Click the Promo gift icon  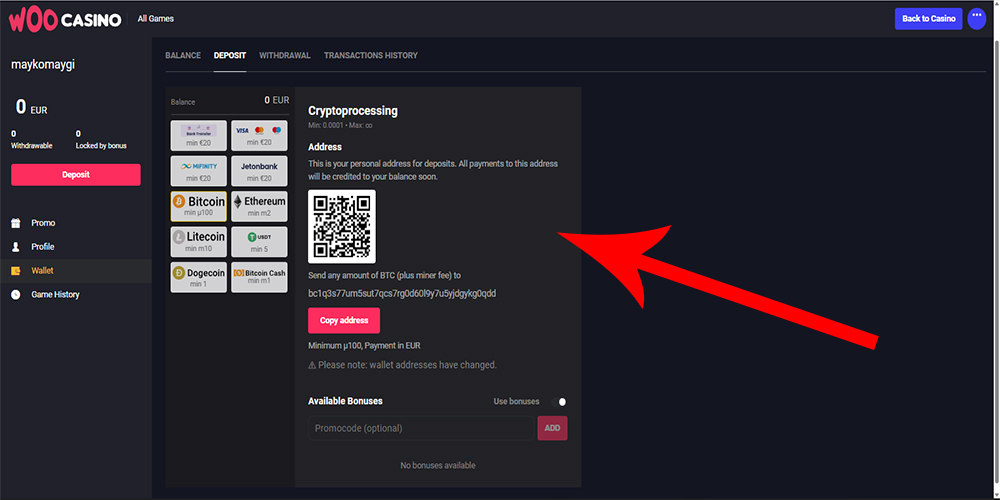16,223
